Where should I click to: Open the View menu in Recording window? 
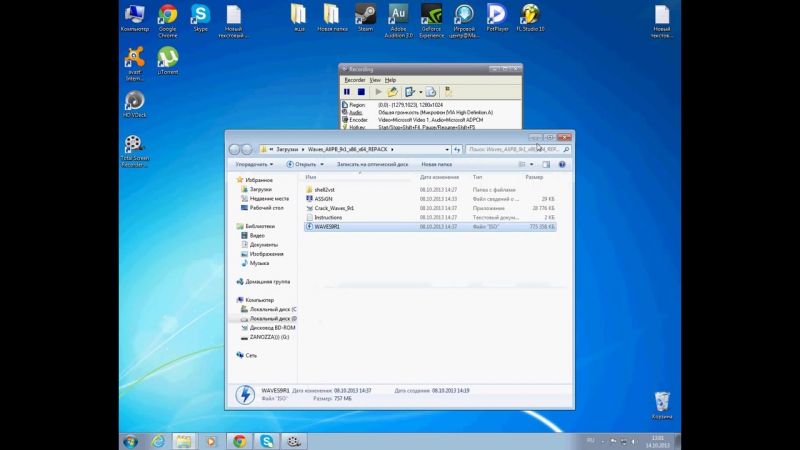point(375,80)
